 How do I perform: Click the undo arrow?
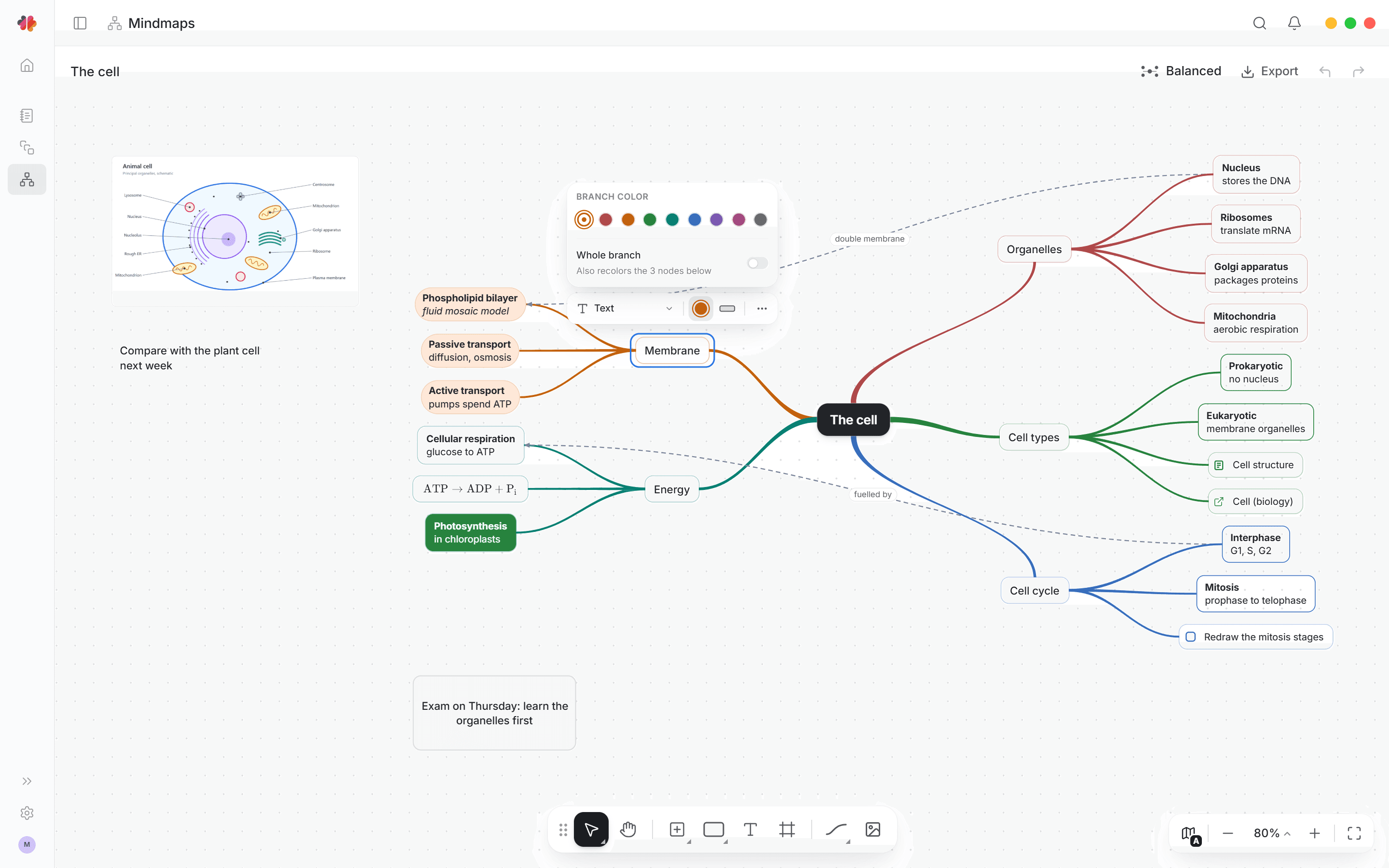(x=1325, y=71)
